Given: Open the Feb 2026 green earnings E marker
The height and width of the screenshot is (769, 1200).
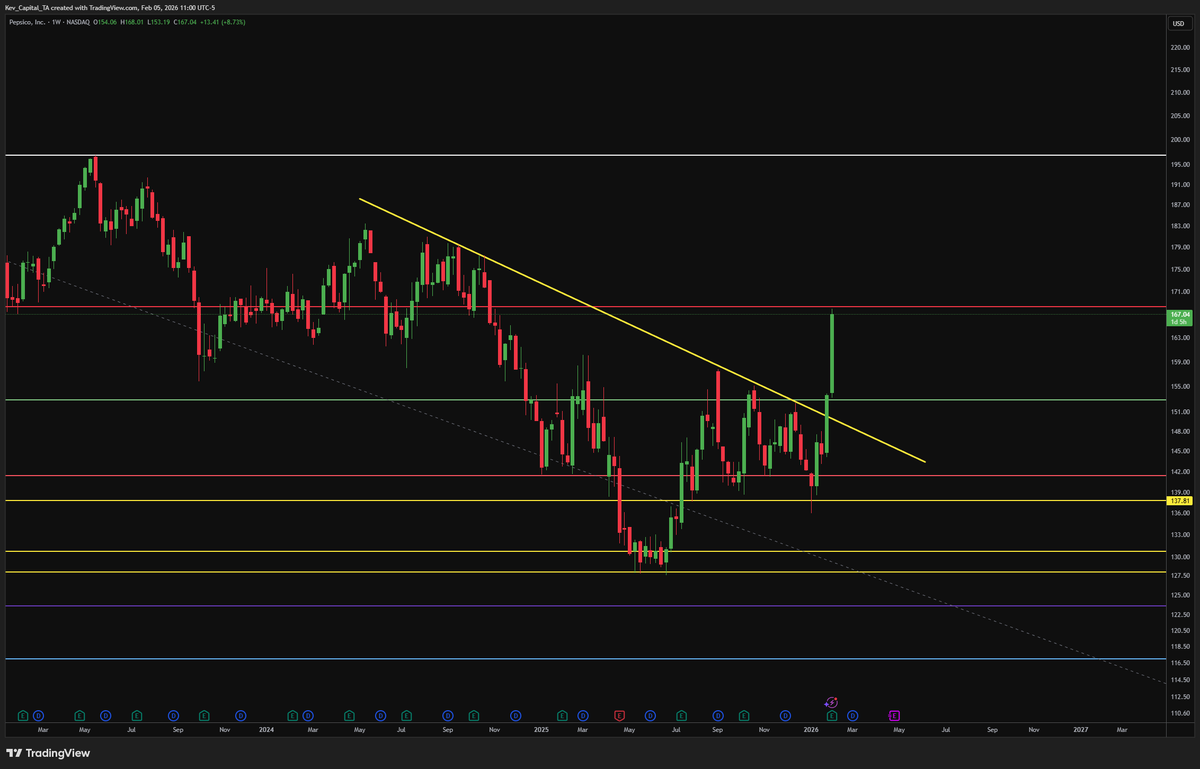Looking at the screenshot, I should (x=832, y=715).
